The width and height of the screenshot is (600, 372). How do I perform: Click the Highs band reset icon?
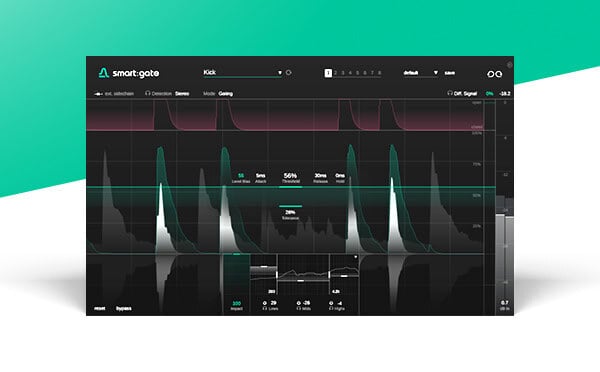pos(331,303)
